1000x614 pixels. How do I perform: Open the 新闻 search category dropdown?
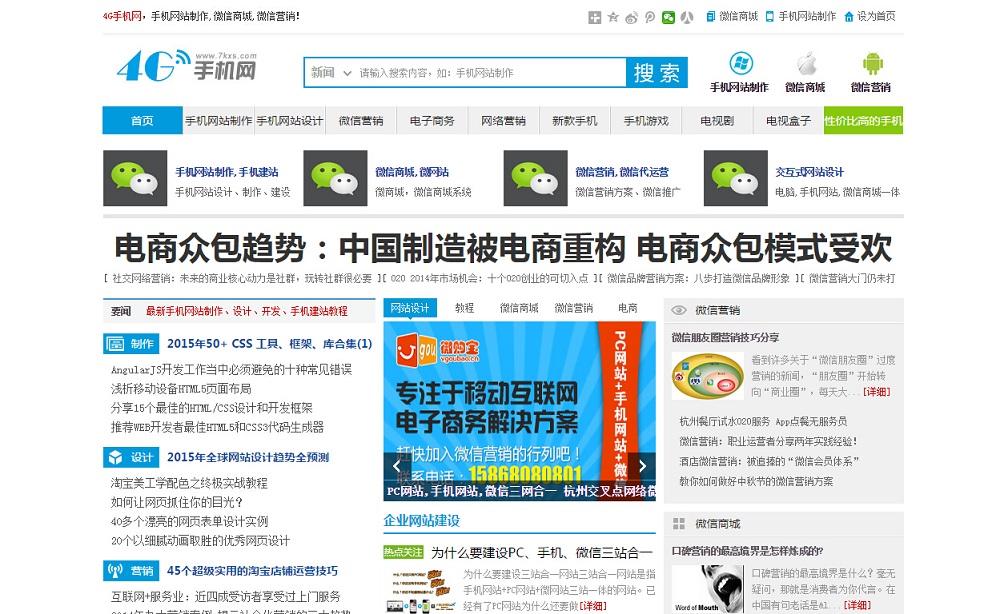tap(330, 73)
